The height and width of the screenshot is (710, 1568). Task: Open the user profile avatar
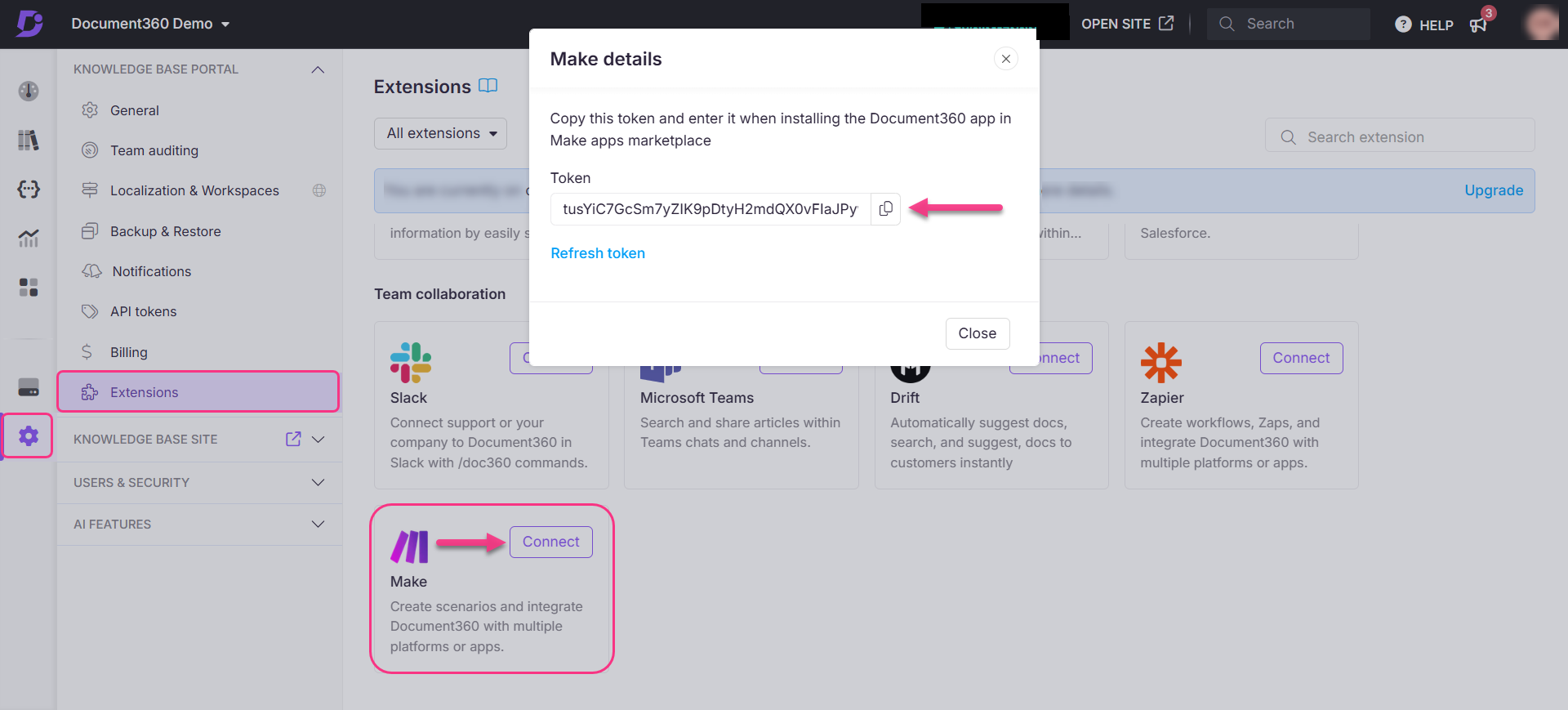(x=1543, y=24)
